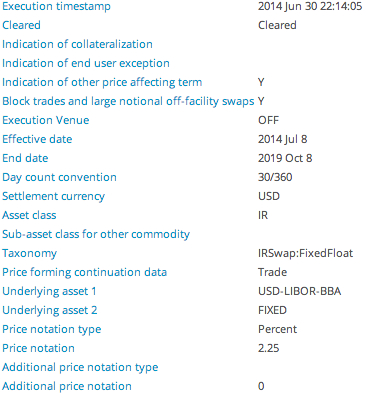Select Price forming continuation data label
The width and height of the screenshot is (366, 398).
(x=84, y=272)
